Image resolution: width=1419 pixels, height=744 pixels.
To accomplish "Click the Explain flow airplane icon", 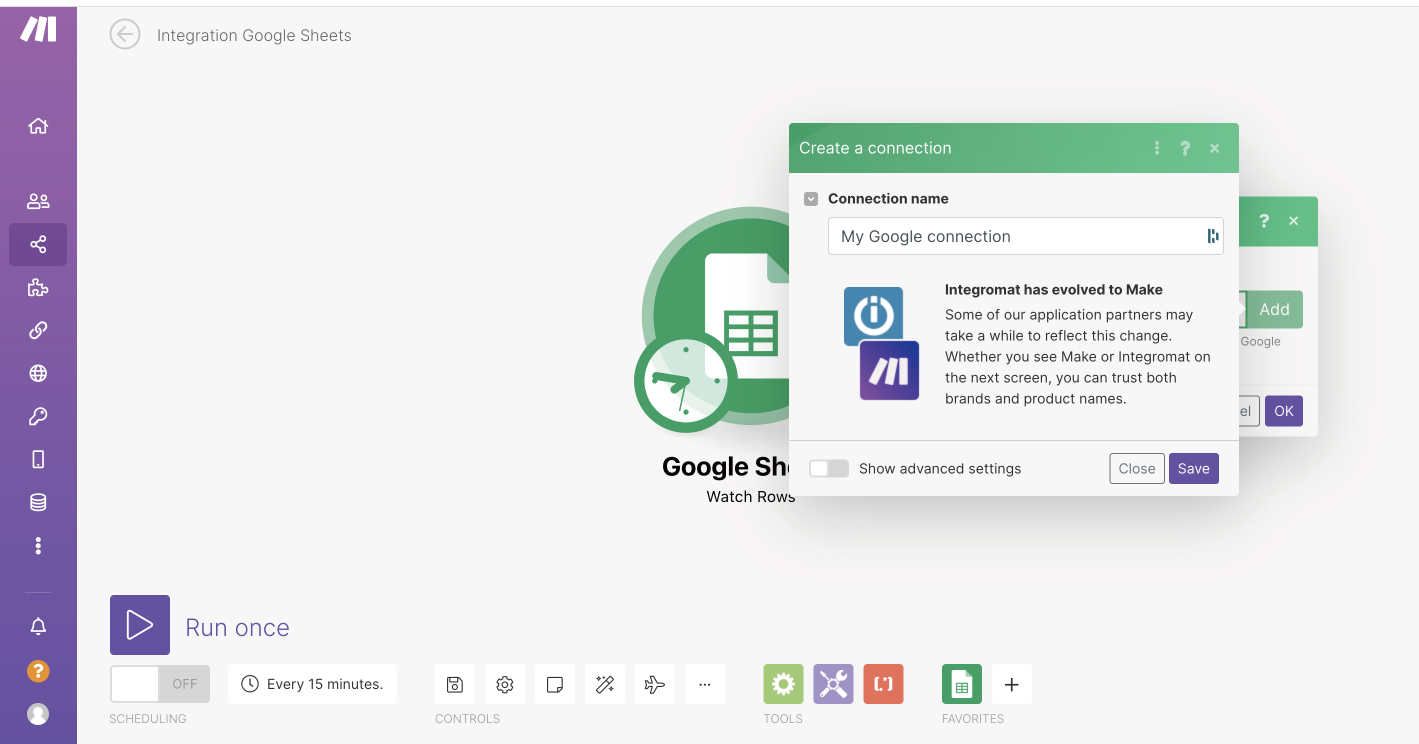I will point(655,684).
